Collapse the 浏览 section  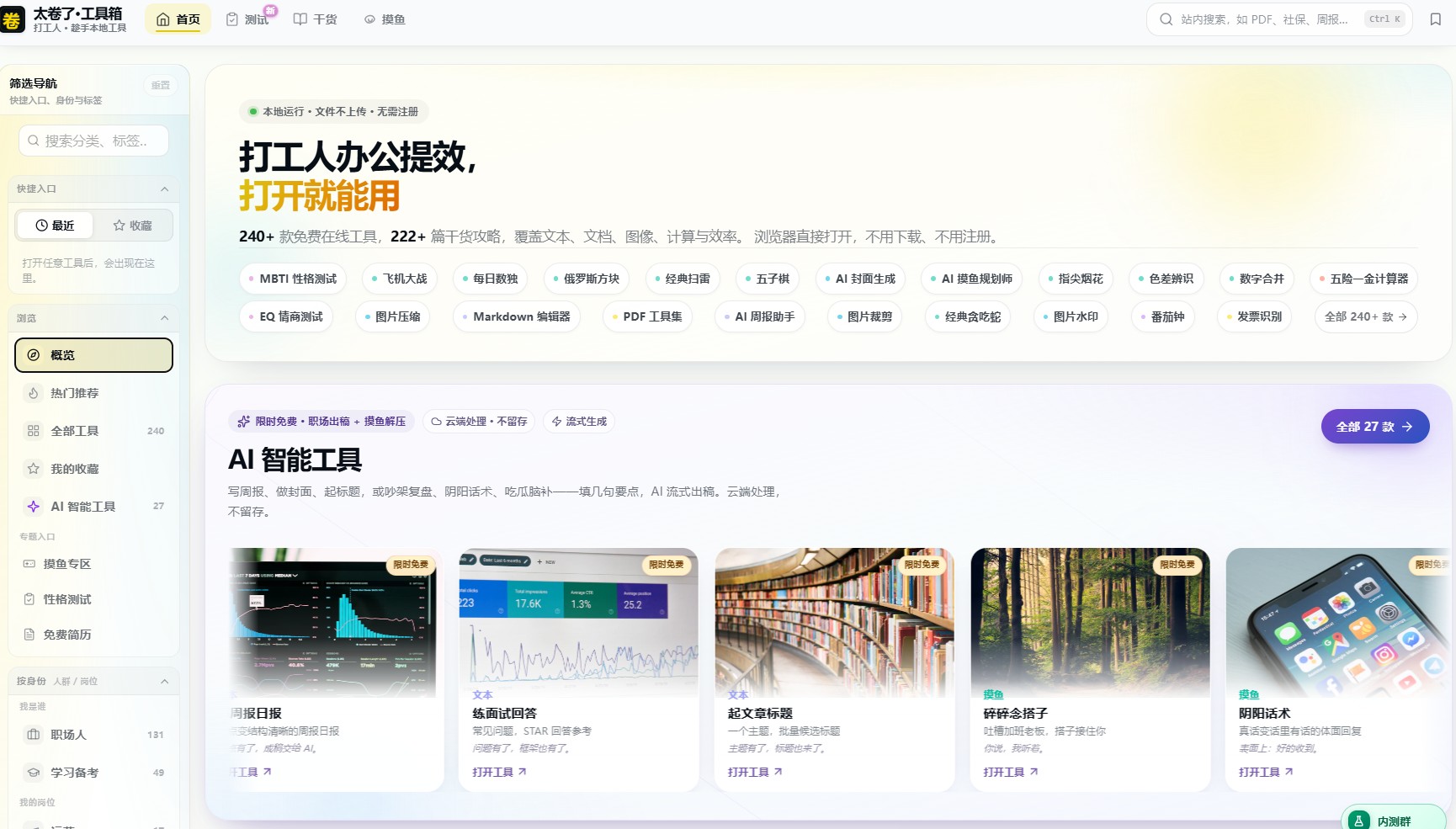(165, 318)
